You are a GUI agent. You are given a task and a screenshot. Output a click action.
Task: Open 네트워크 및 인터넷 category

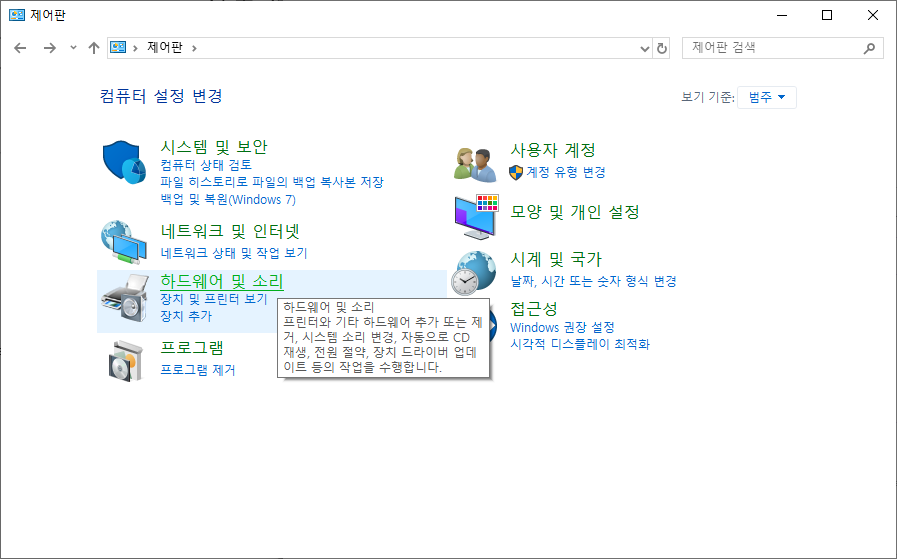point(230,231)
